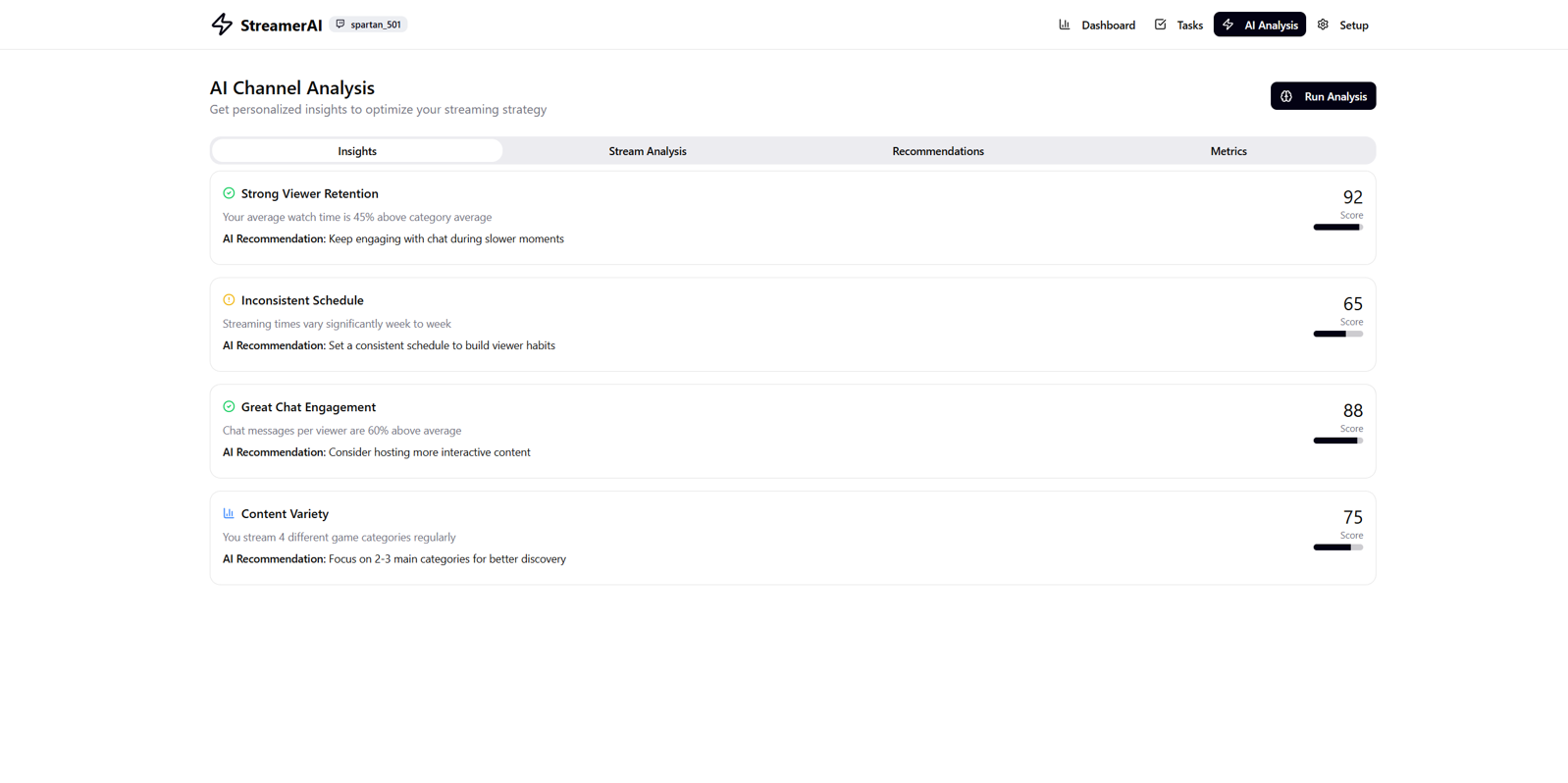1568x783 pixels.
Task: Click the score value 92
Action: (1352, 197)
